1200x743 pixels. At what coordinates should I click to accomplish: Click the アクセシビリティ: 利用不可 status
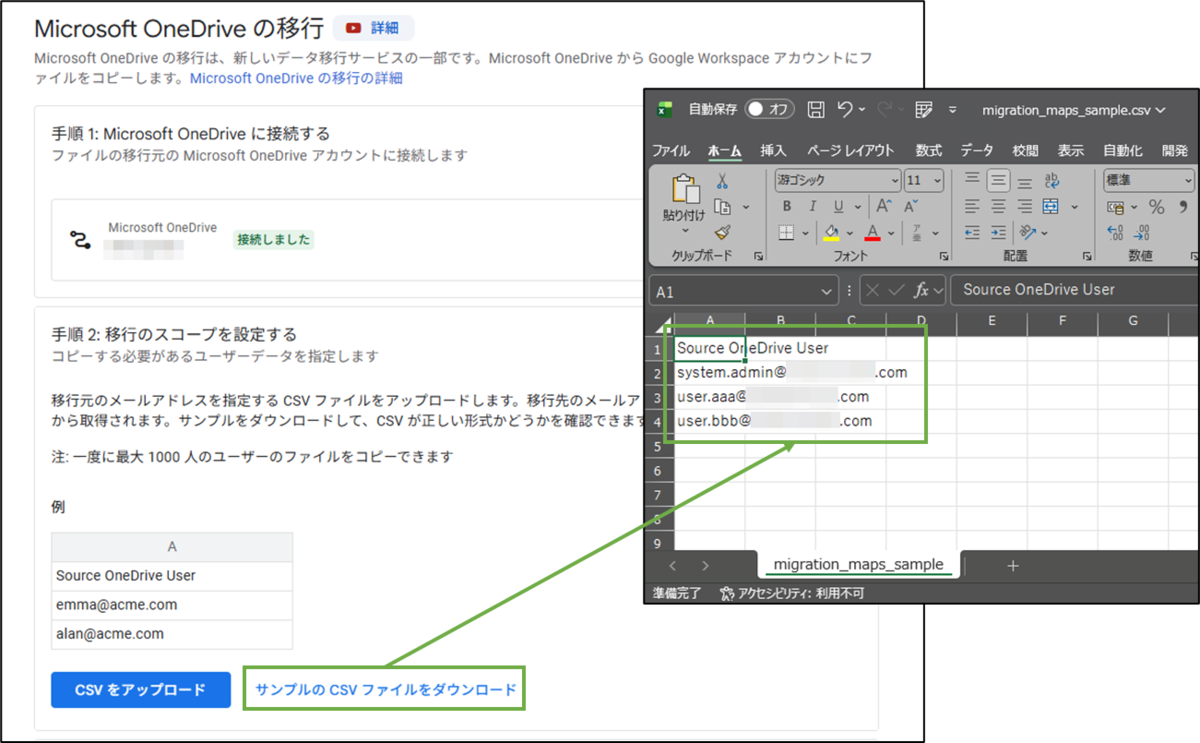[792, 593]
